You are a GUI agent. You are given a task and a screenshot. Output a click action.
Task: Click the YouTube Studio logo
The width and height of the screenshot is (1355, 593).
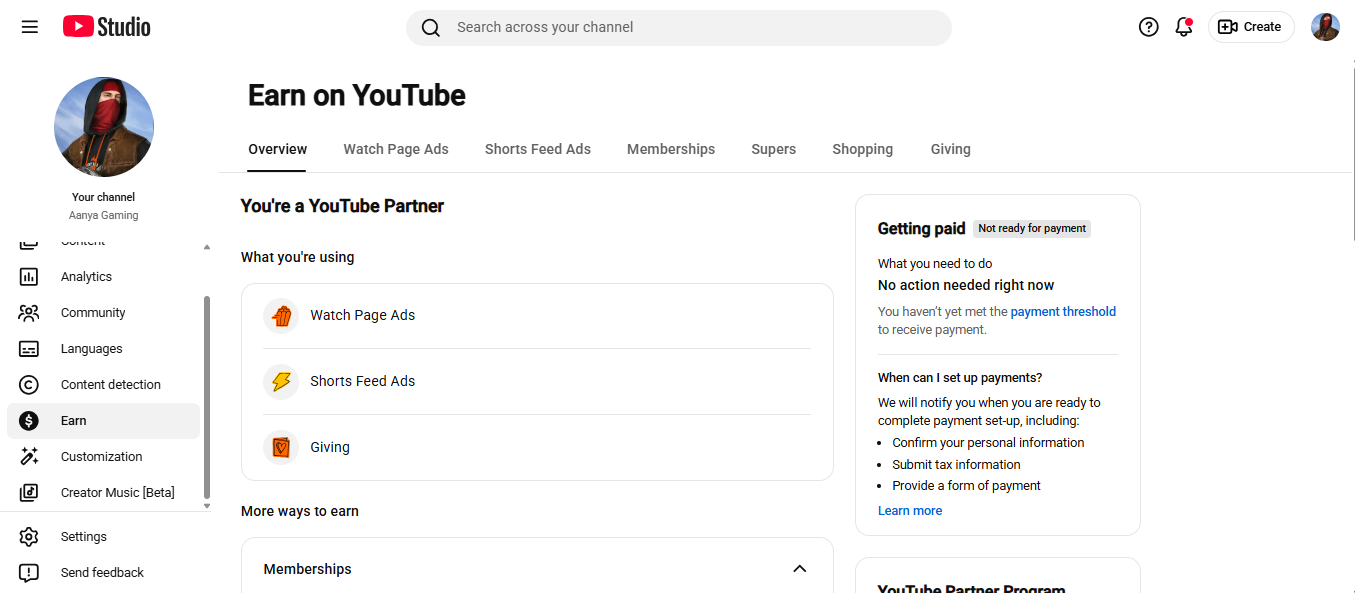click(x=107, y=27)
